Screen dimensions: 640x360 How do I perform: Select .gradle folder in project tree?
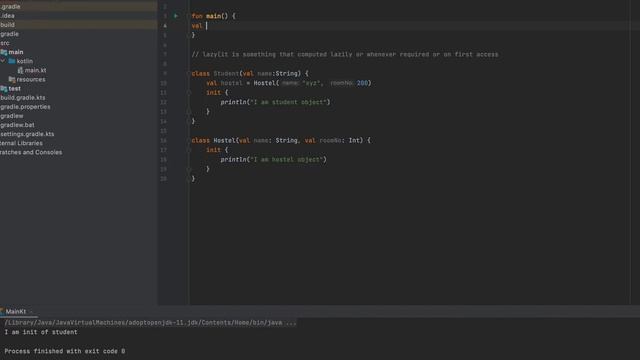point(10,7)
